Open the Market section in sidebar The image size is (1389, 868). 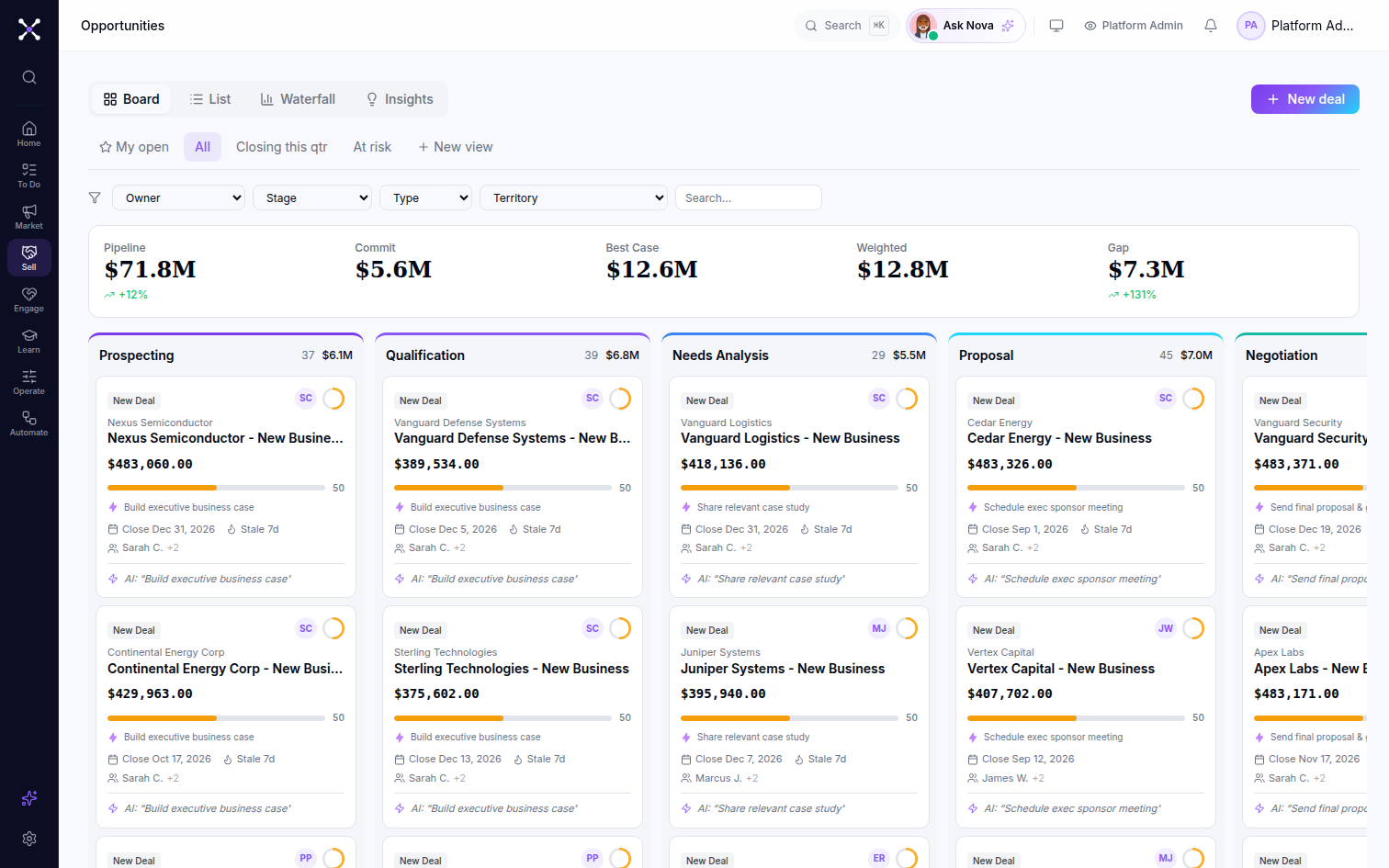click(28, 217)
